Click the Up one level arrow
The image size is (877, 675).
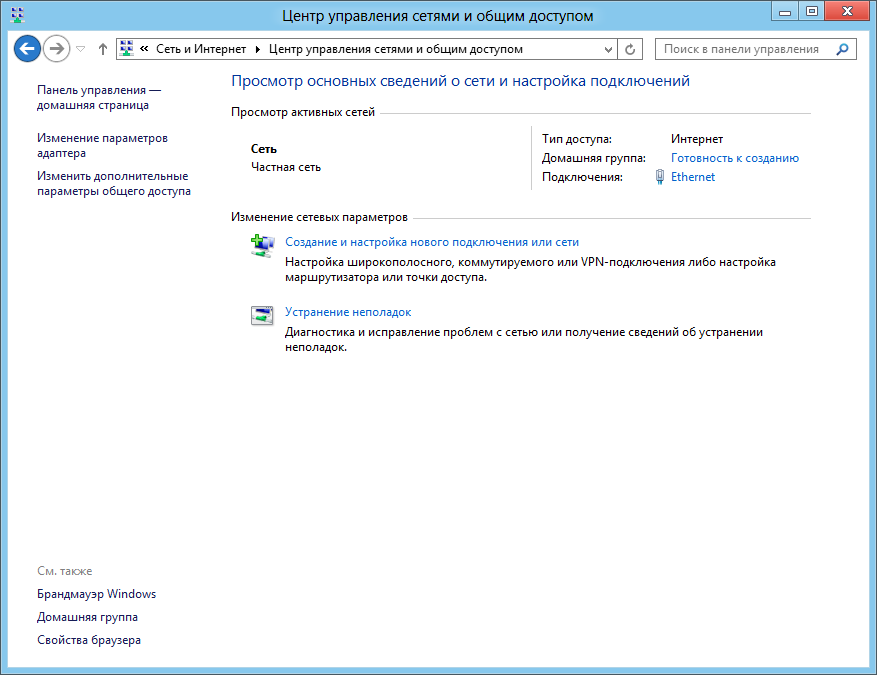click(102, 49)
